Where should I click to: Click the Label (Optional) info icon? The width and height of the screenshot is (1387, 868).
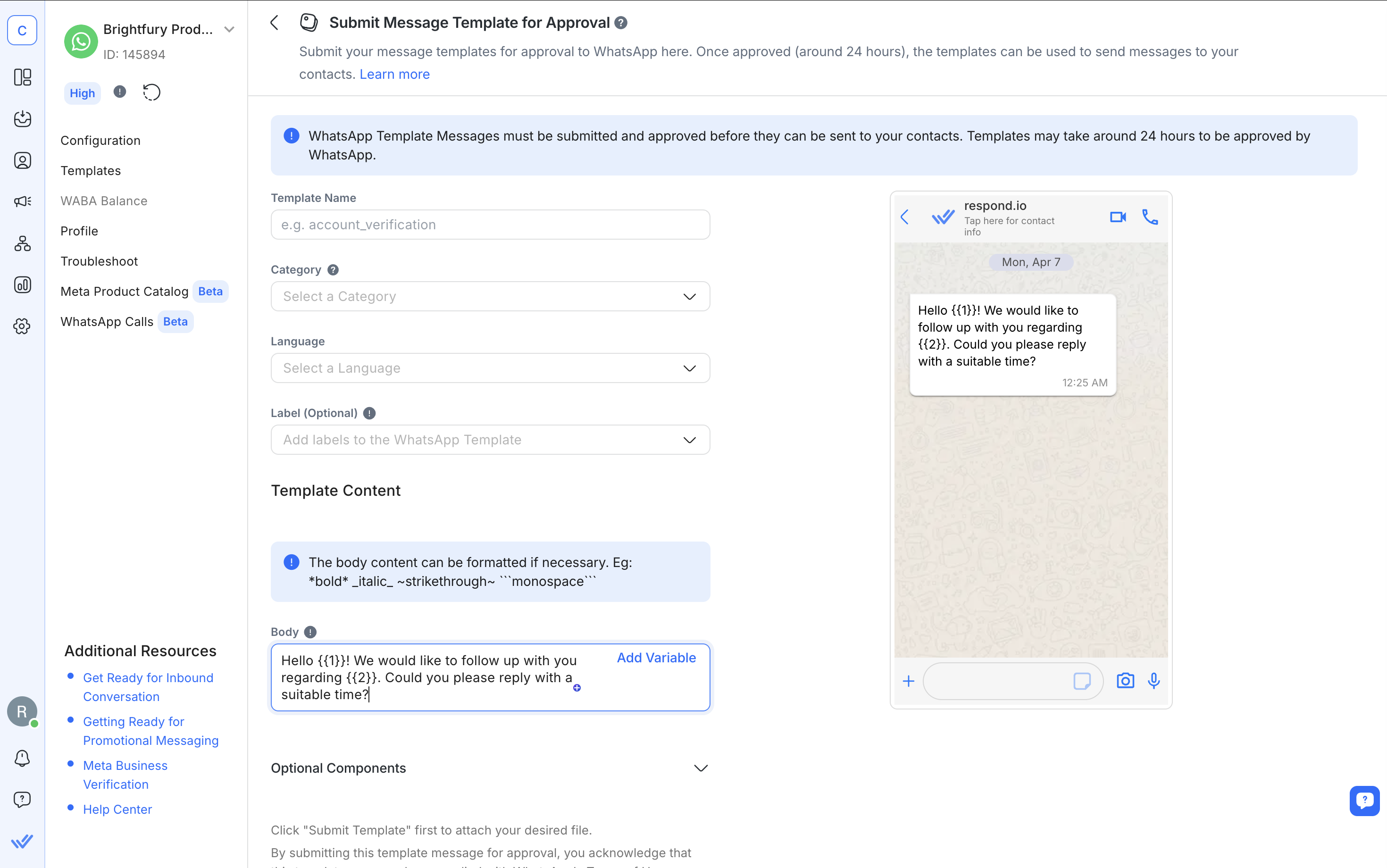(370, 413)
